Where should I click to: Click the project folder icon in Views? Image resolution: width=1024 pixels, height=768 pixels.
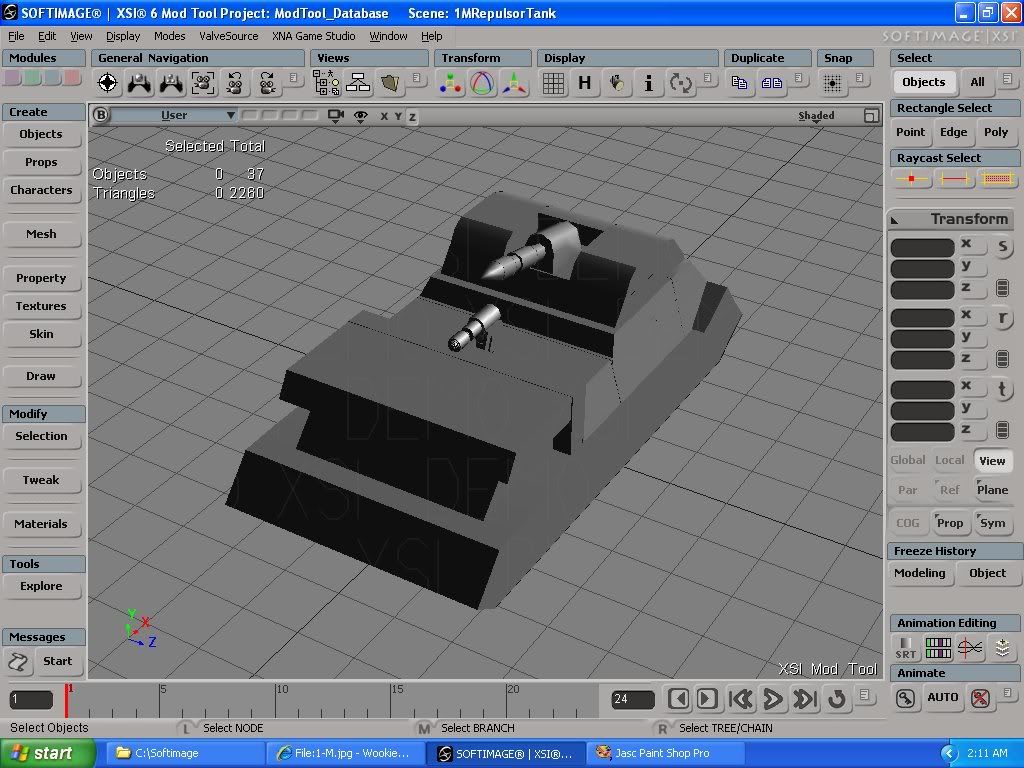[x=390, y=83]
